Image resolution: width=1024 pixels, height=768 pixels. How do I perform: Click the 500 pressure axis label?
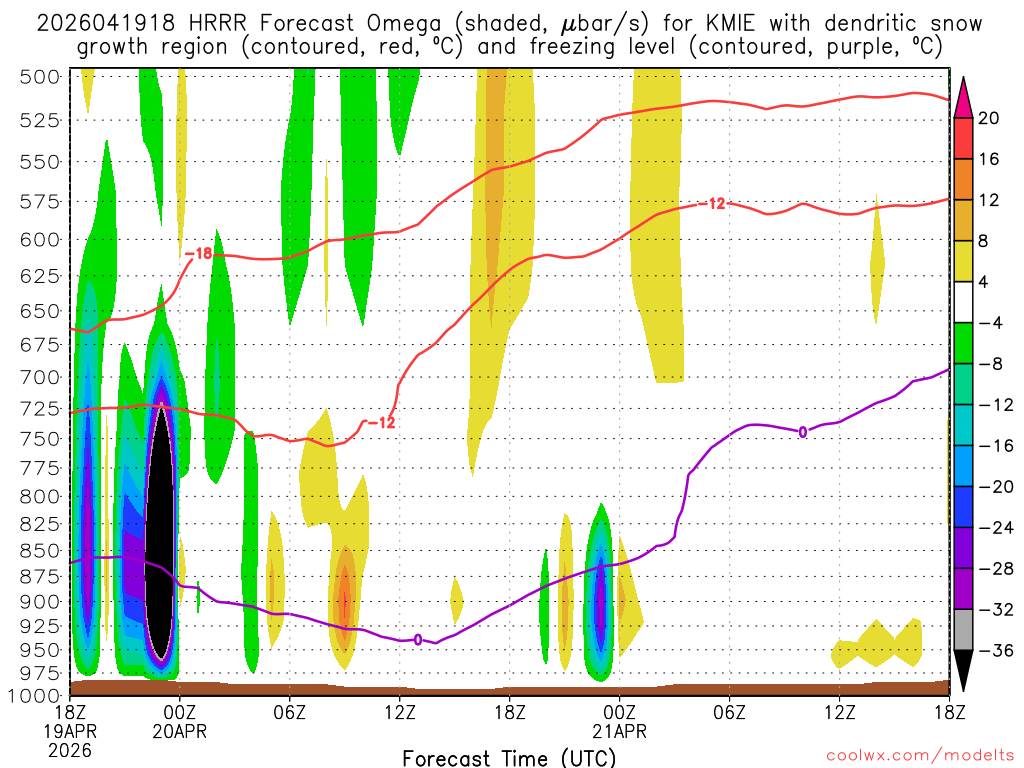[x=40, y=77]
